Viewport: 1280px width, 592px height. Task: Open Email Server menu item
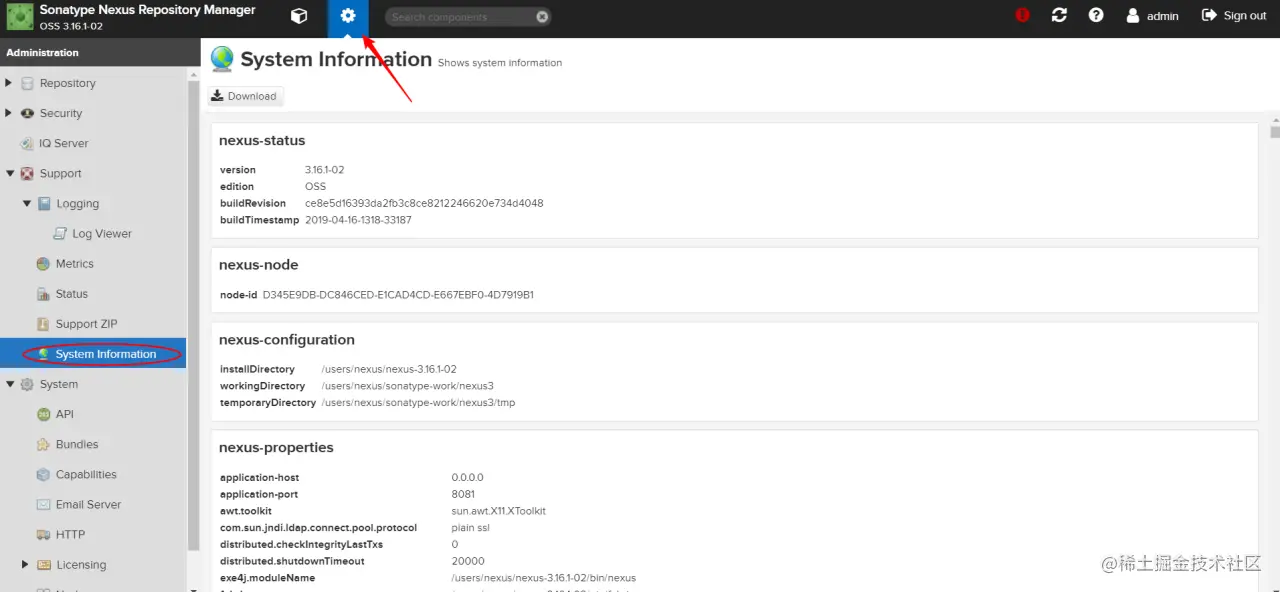tap(88, 504)
